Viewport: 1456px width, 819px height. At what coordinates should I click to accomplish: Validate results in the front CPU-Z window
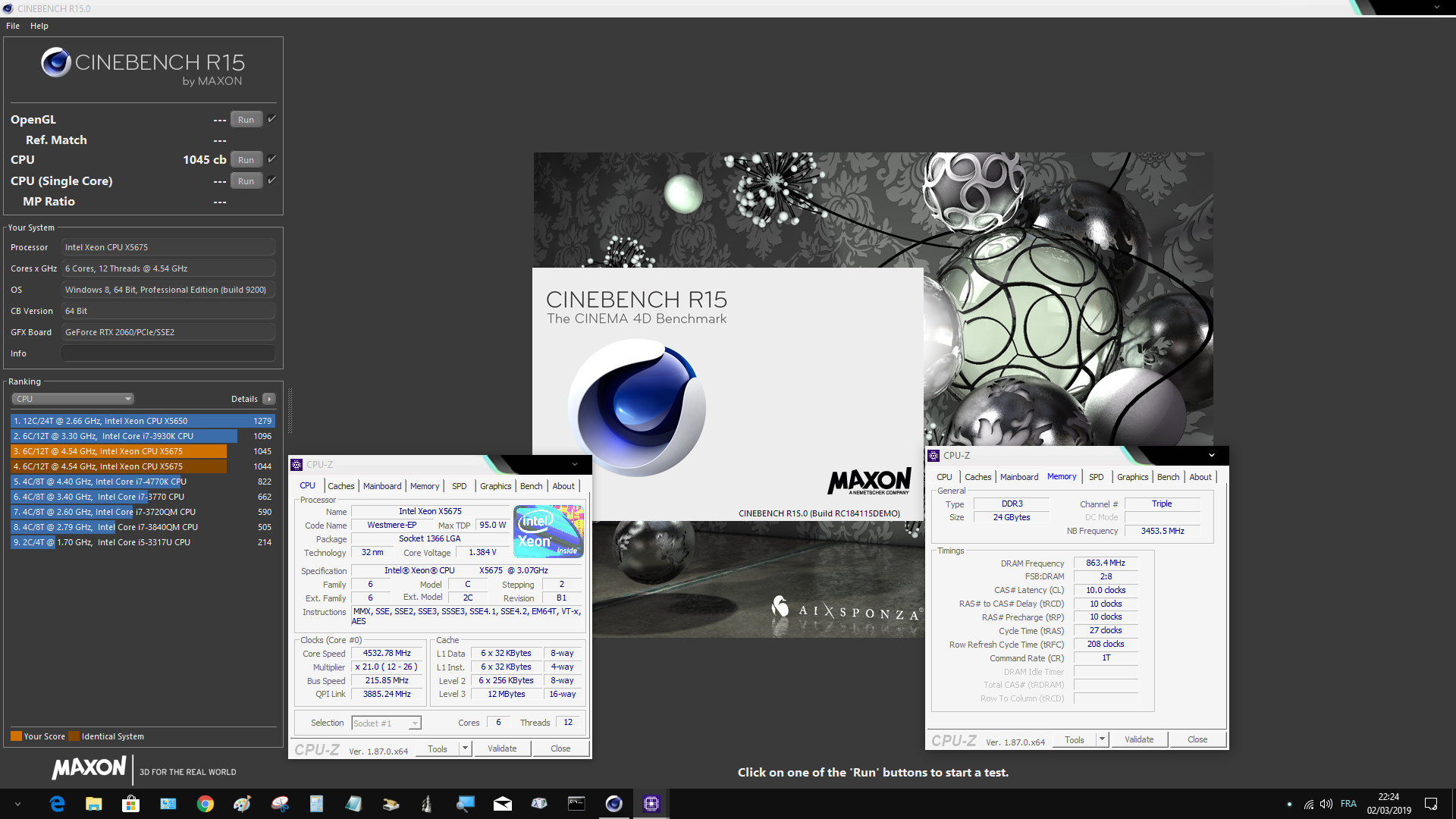click(502, 748)
